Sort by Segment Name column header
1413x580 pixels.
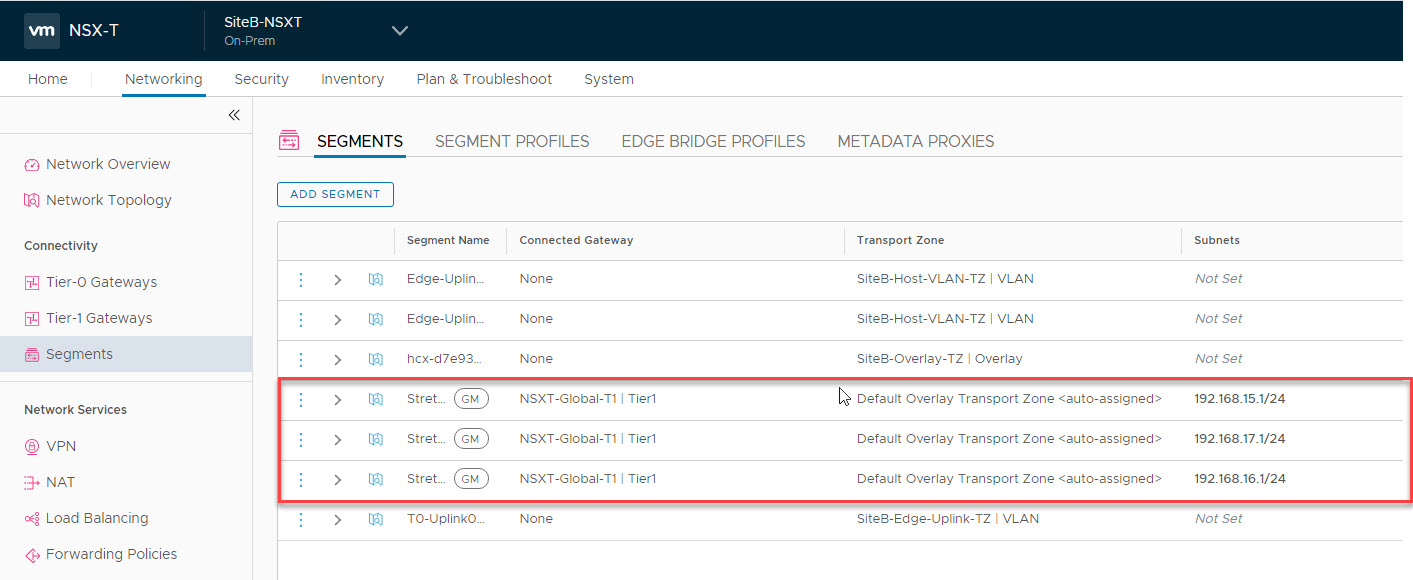(448, 240)
